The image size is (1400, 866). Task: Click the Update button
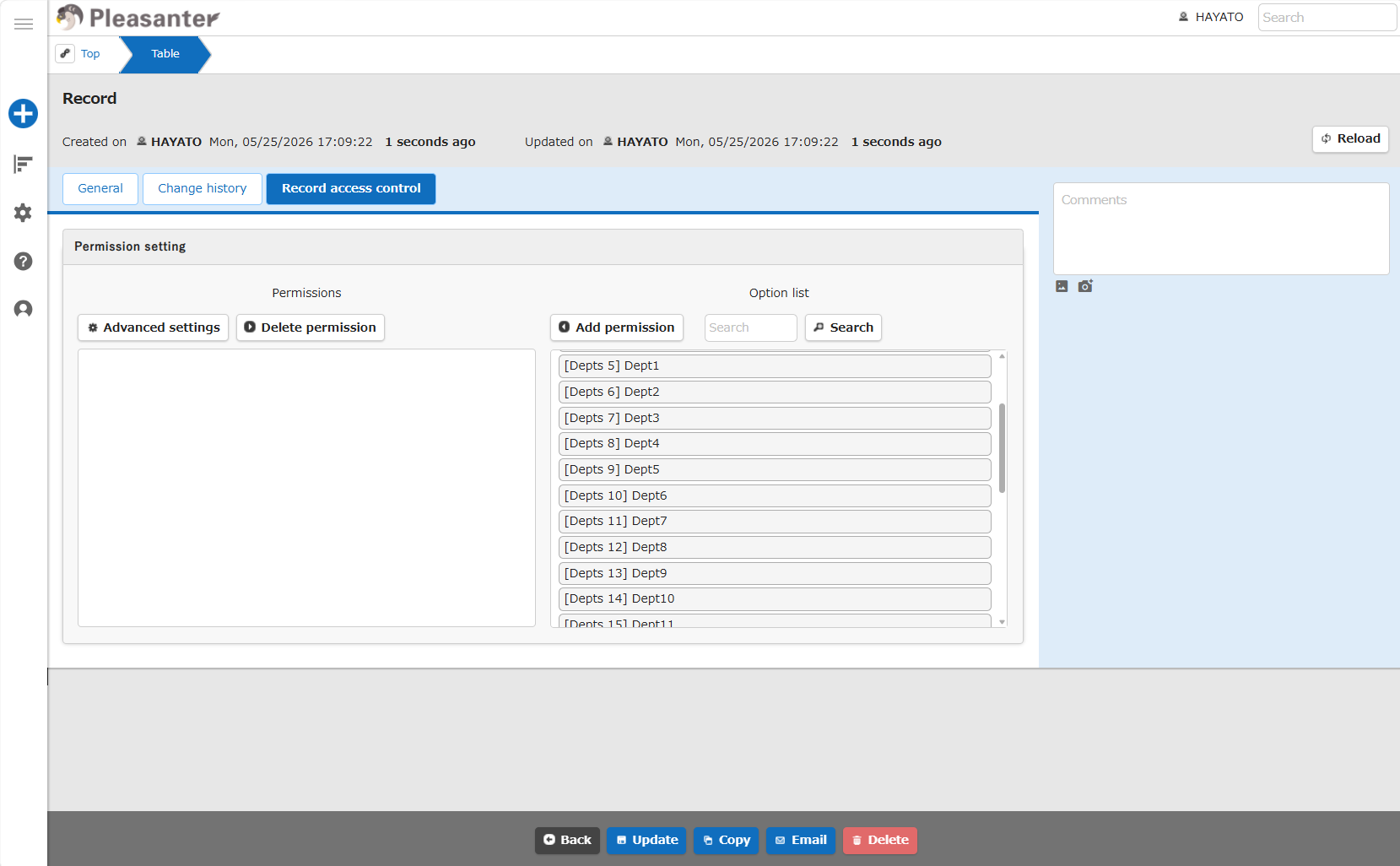[x=646, y=841]
